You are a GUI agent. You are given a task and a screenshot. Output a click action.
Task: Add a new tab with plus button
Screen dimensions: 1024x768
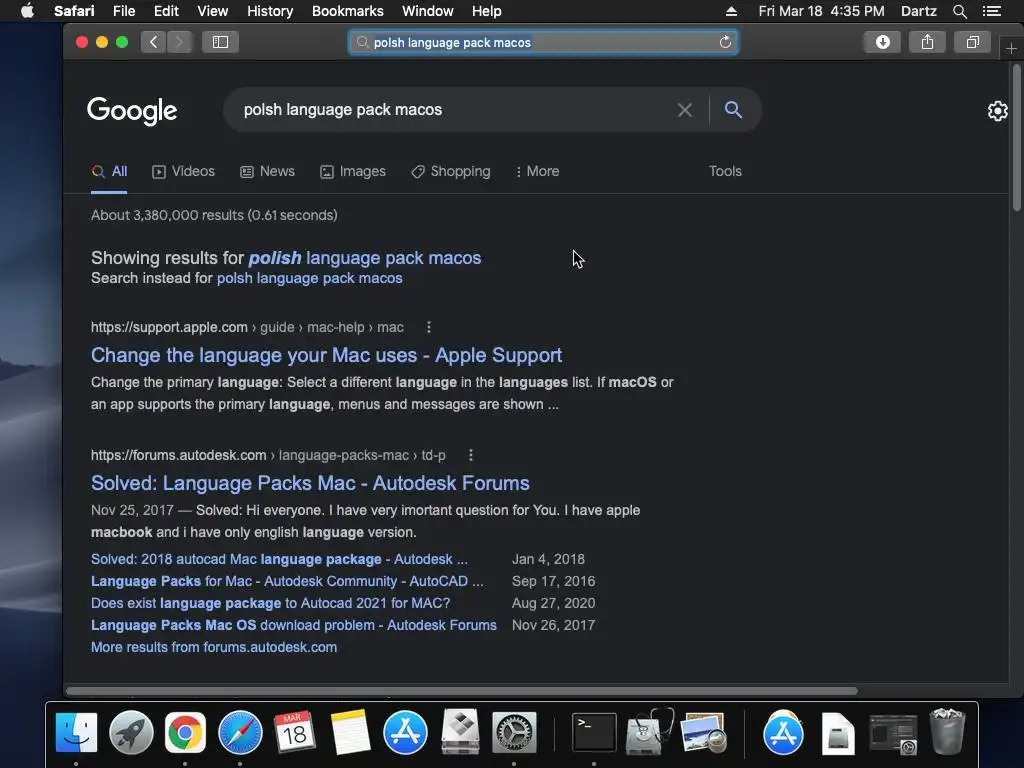(1011, 48)
